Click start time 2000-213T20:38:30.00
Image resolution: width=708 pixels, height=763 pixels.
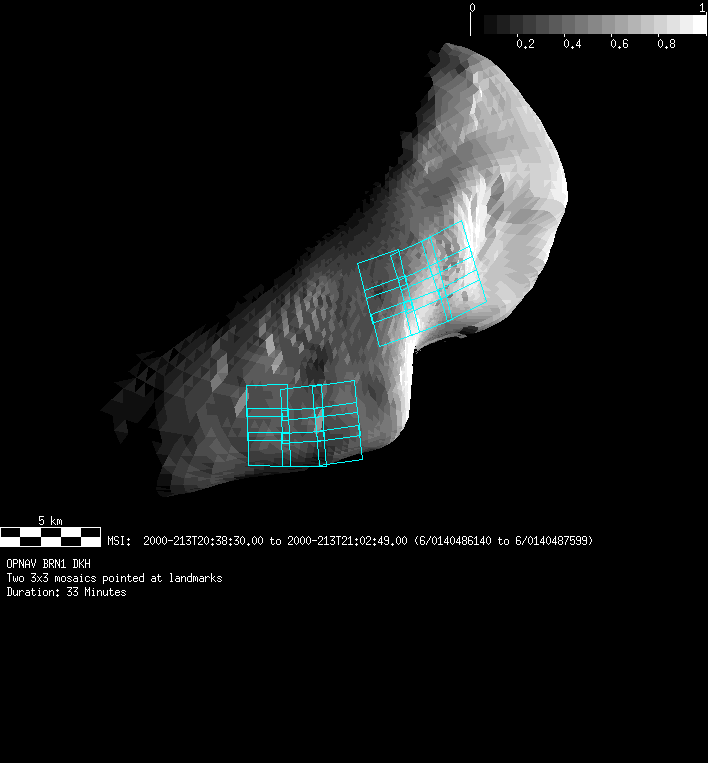pyautogui.click(x=203, y=541)
